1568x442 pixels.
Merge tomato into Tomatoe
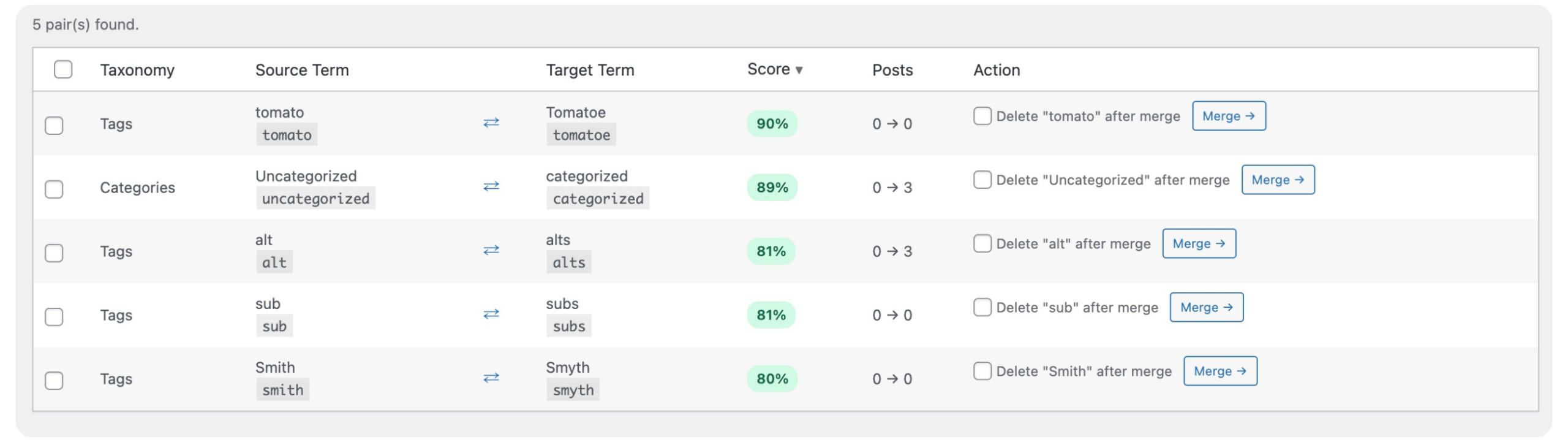click(x=1228, y=116)
